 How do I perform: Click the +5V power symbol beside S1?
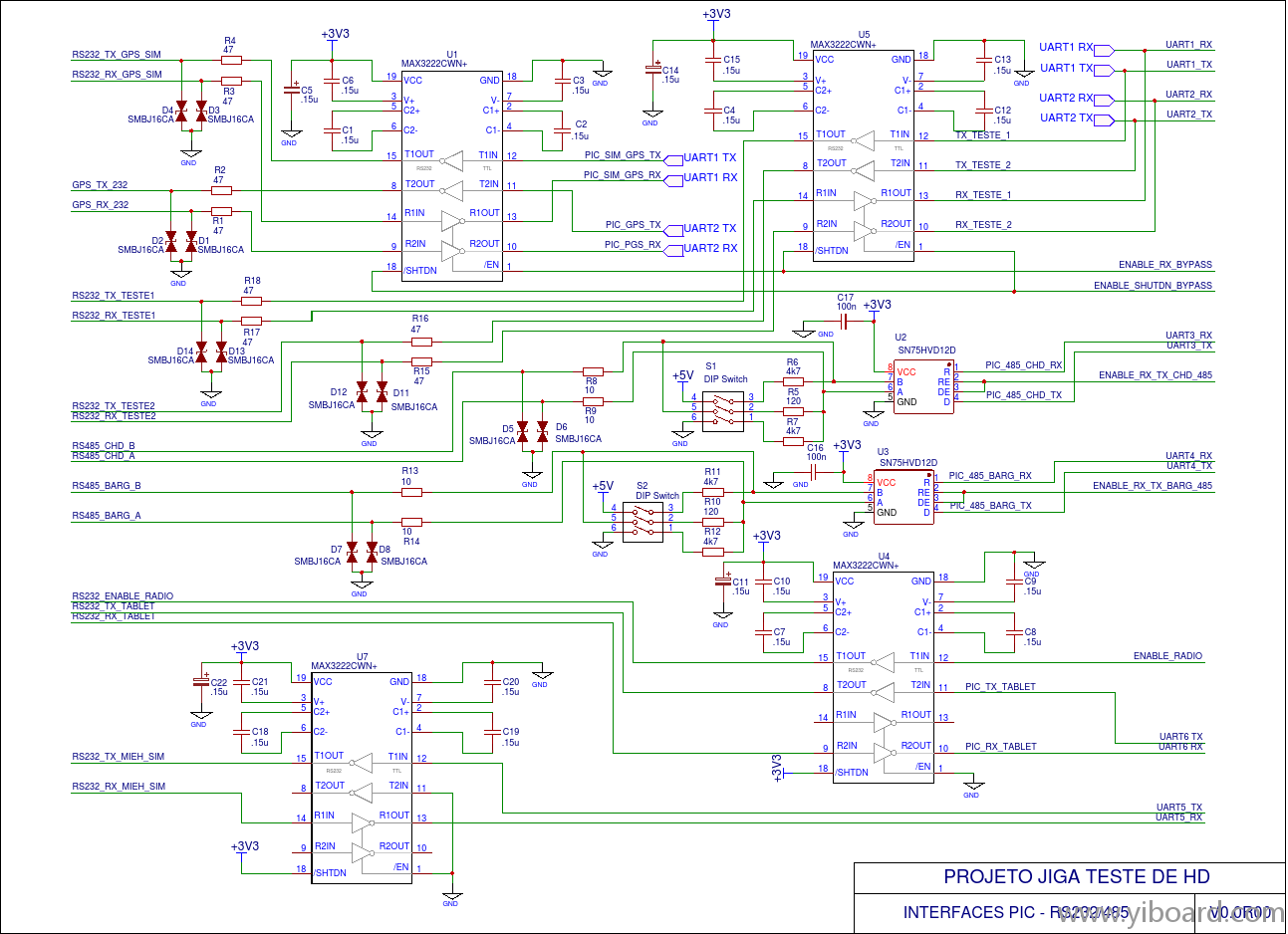coord(683,377)
